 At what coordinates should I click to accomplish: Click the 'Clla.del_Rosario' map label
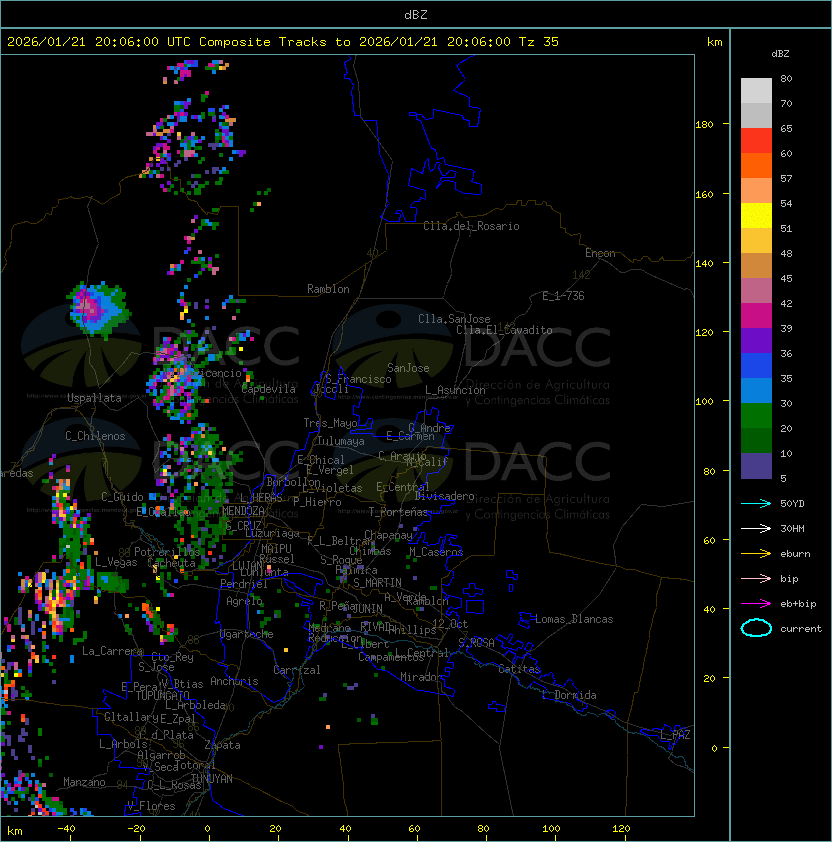(471, 226)
